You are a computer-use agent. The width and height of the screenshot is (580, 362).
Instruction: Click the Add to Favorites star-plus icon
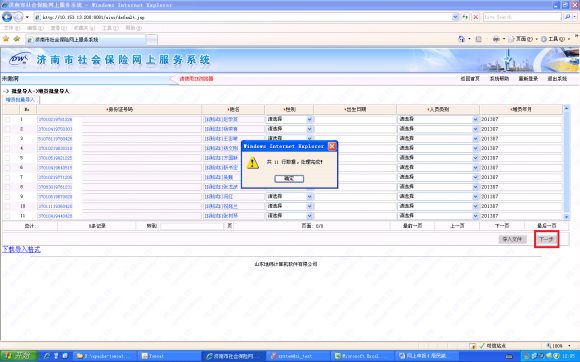pos(17,39)
